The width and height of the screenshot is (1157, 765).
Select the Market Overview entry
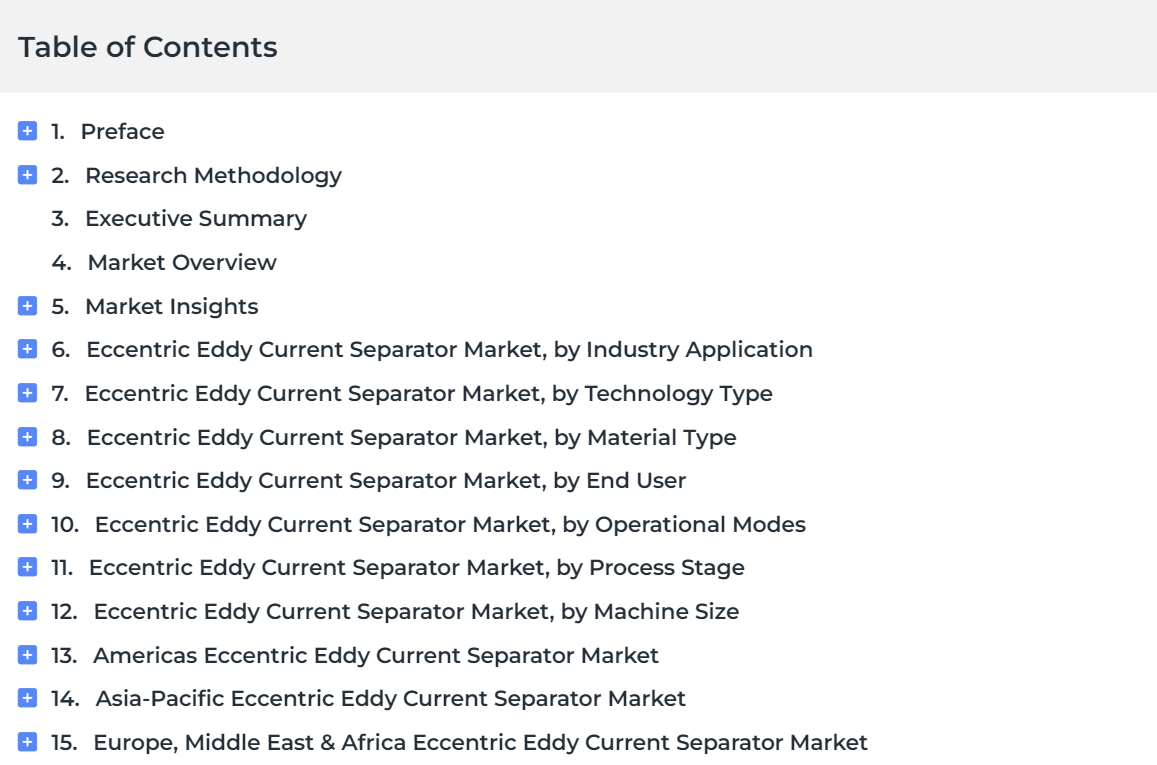182,263
